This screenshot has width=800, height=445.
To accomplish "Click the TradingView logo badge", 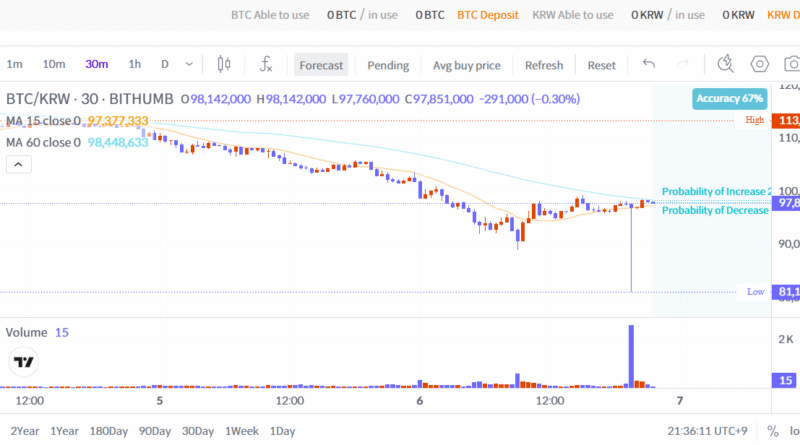I will (x=23, y=362).
